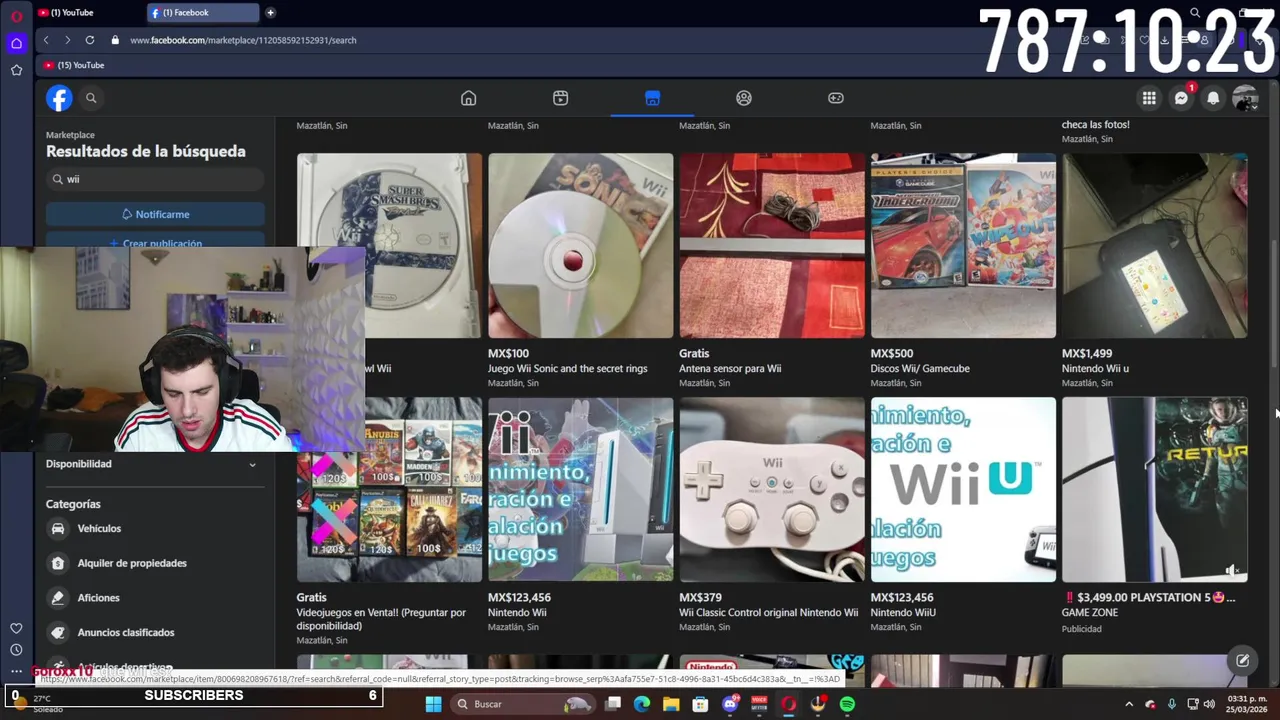Select the (1) Facebook tab
1280x720 pixels.
[x=203, y=13]
